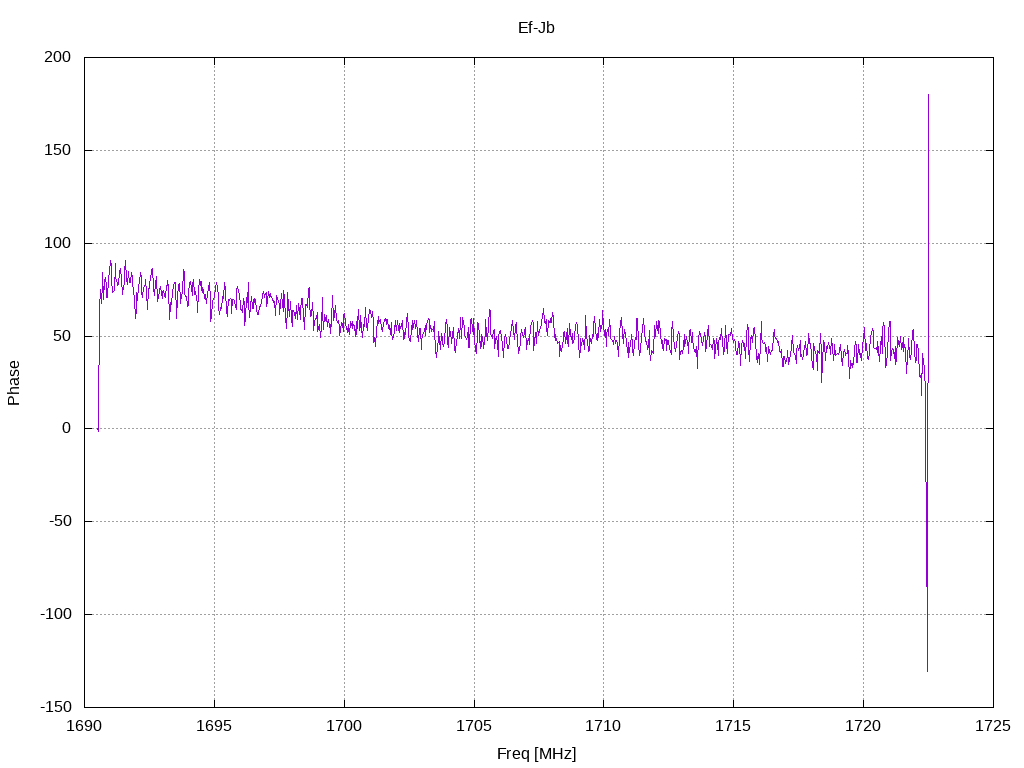Screen dimensions: 1024x768
Task: Click the plot title "Ef-Jb"
Action: point(536,27)
